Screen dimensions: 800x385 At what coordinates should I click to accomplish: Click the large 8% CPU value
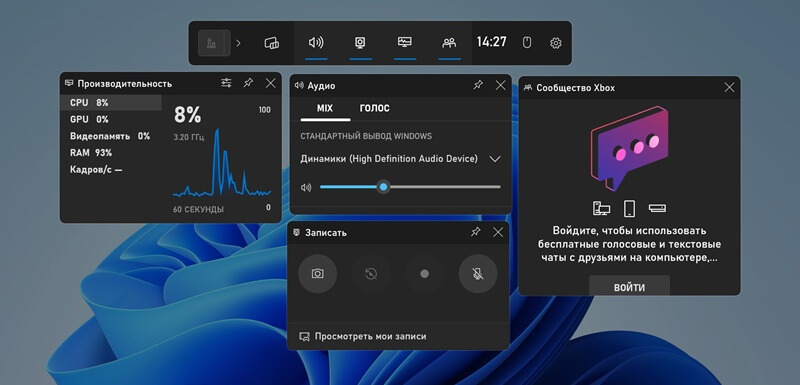click(x=187, y=115)
